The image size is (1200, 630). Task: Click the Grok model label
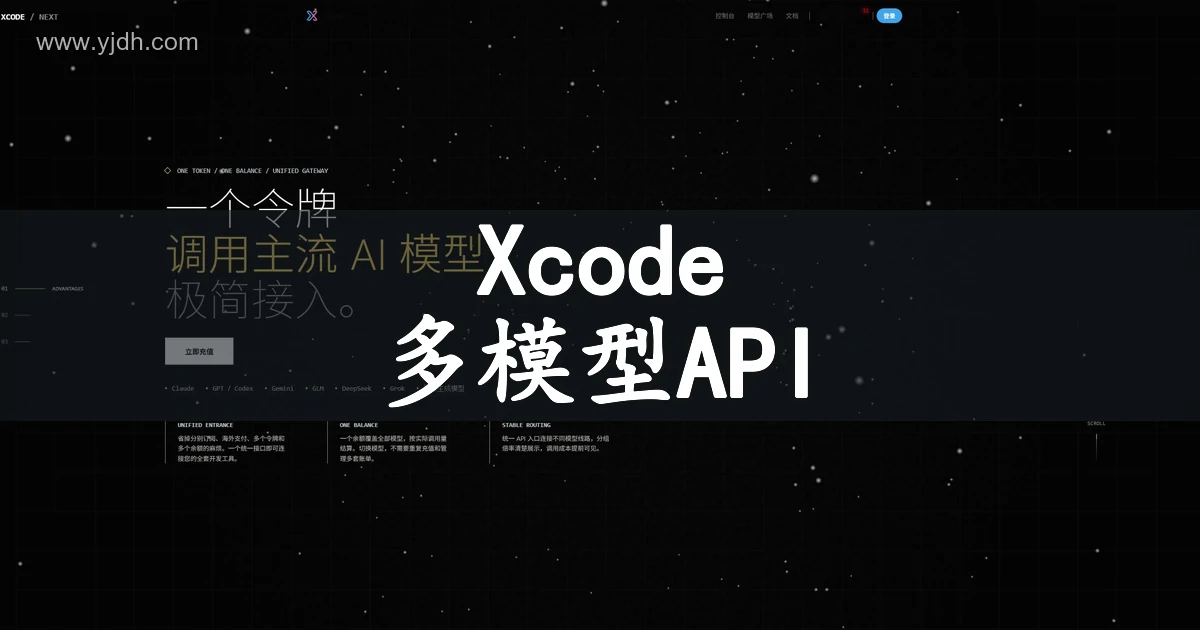[x=397, y=388]
